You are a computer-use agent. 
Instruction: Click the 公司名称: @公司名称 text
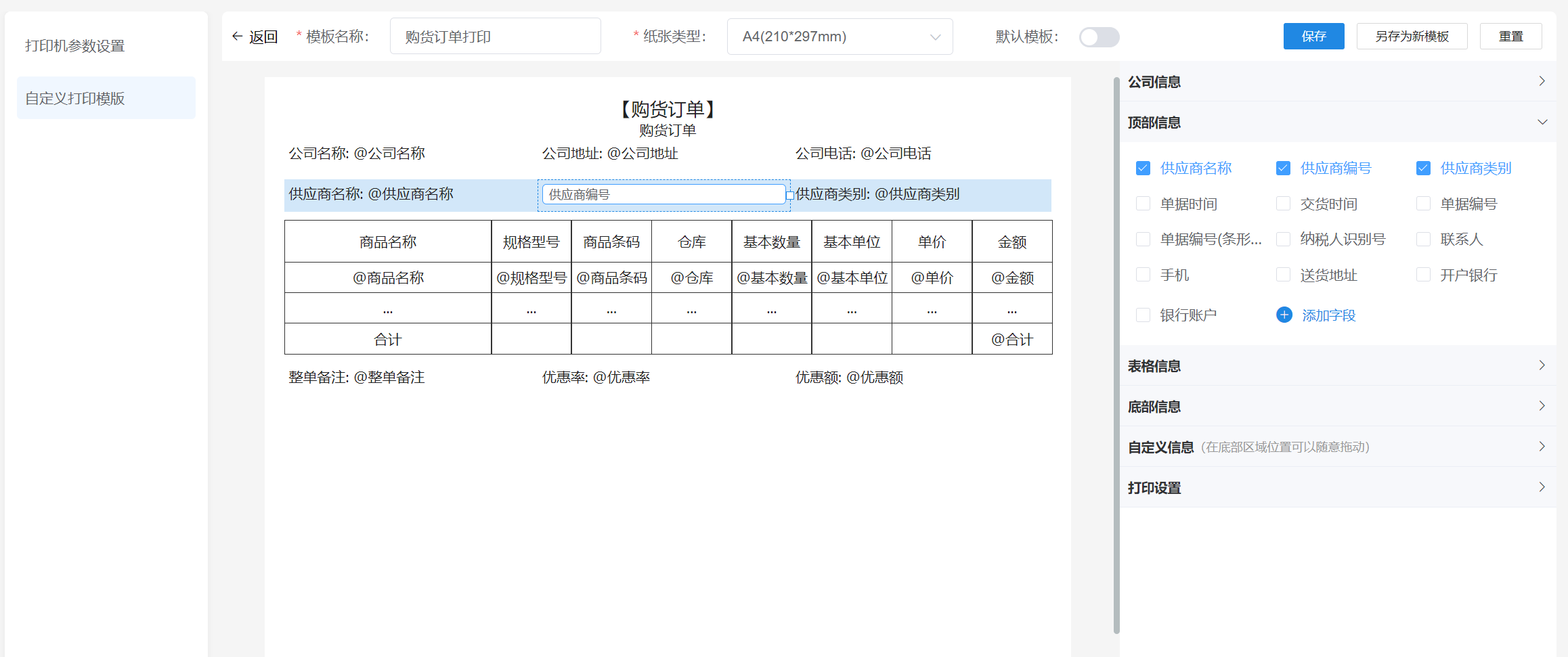coord(357,154)
